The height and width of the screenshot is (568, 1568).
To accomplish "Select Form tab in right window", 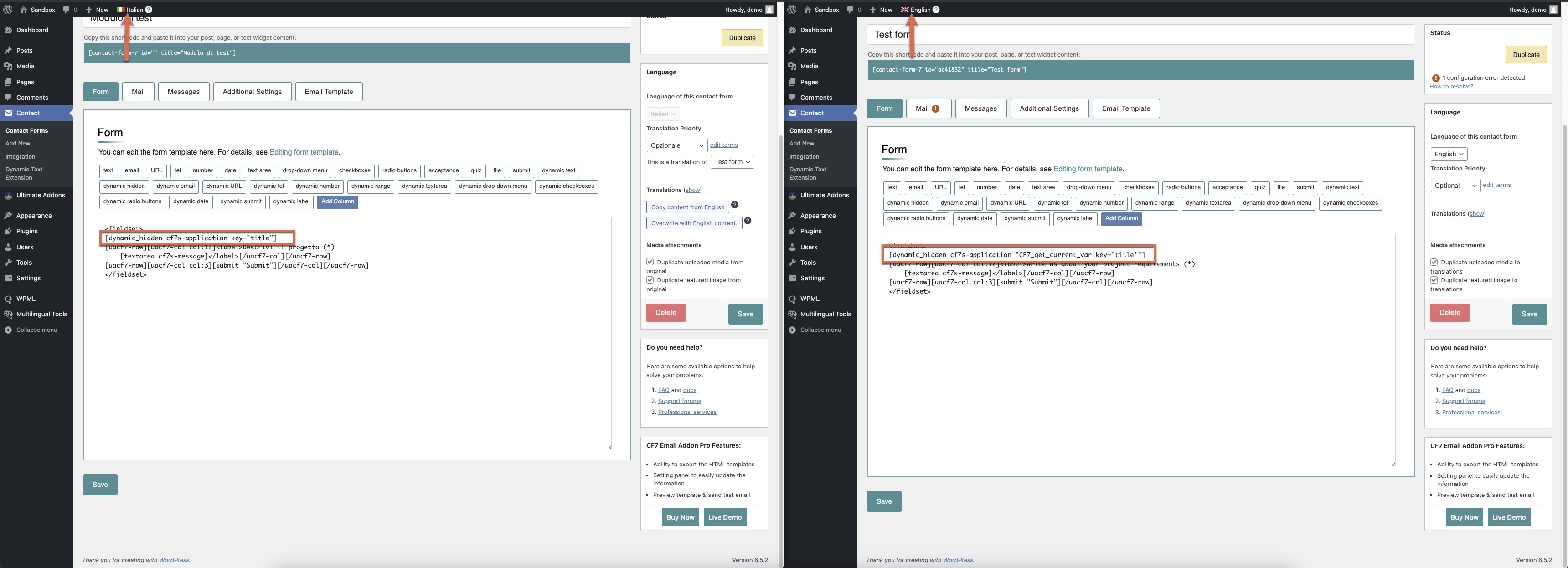I will pyautogui.click(x=884, y=108).
